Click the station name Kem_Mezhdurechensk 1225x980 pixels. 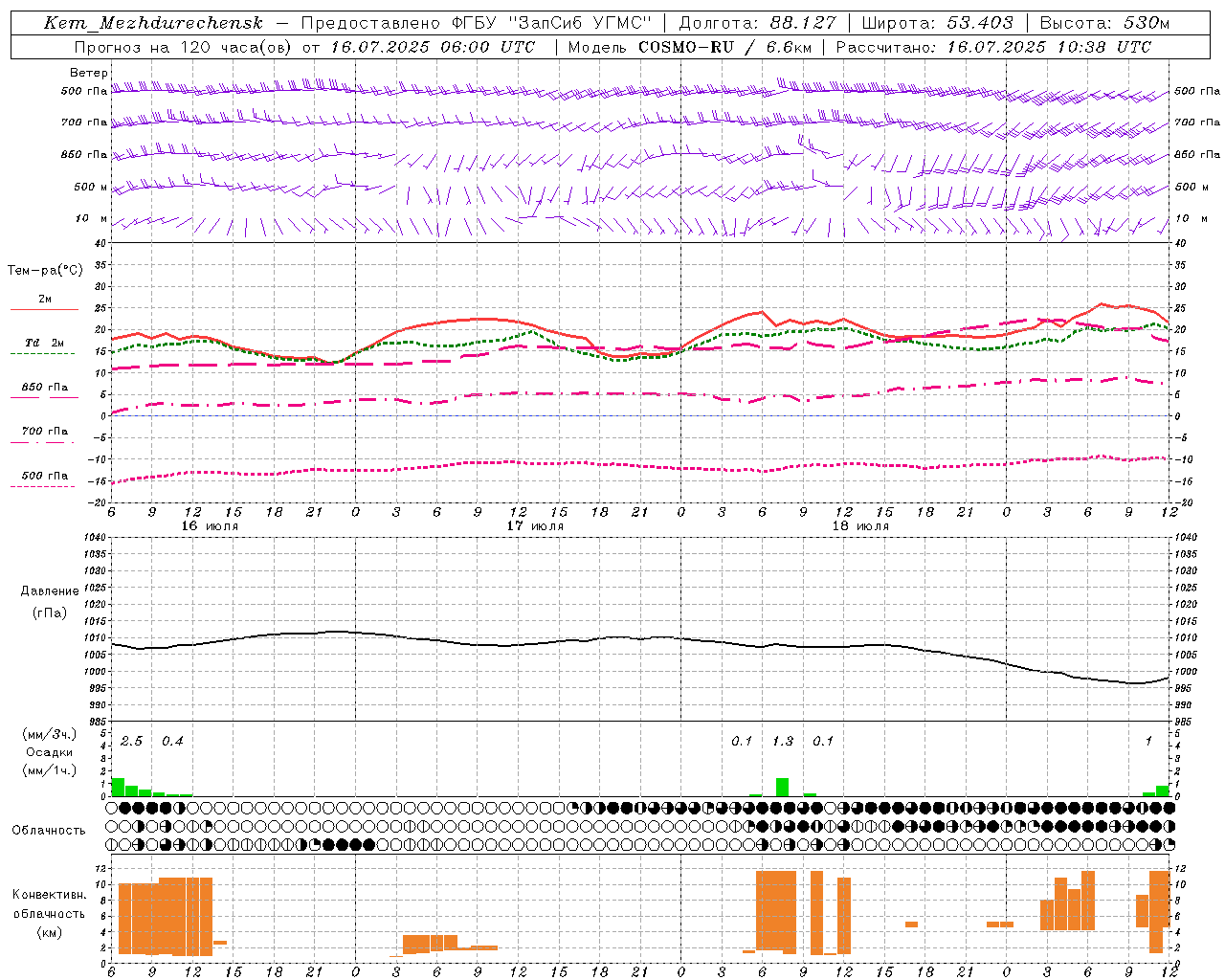tap(153, 23)
